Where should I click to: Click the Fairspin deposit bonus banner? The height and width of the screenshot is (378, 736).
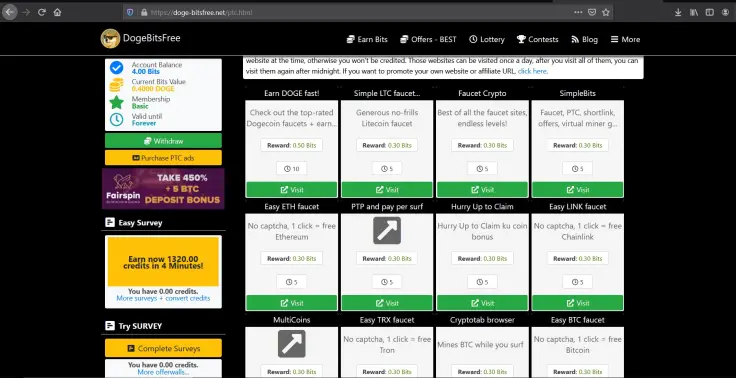point(163,188)
